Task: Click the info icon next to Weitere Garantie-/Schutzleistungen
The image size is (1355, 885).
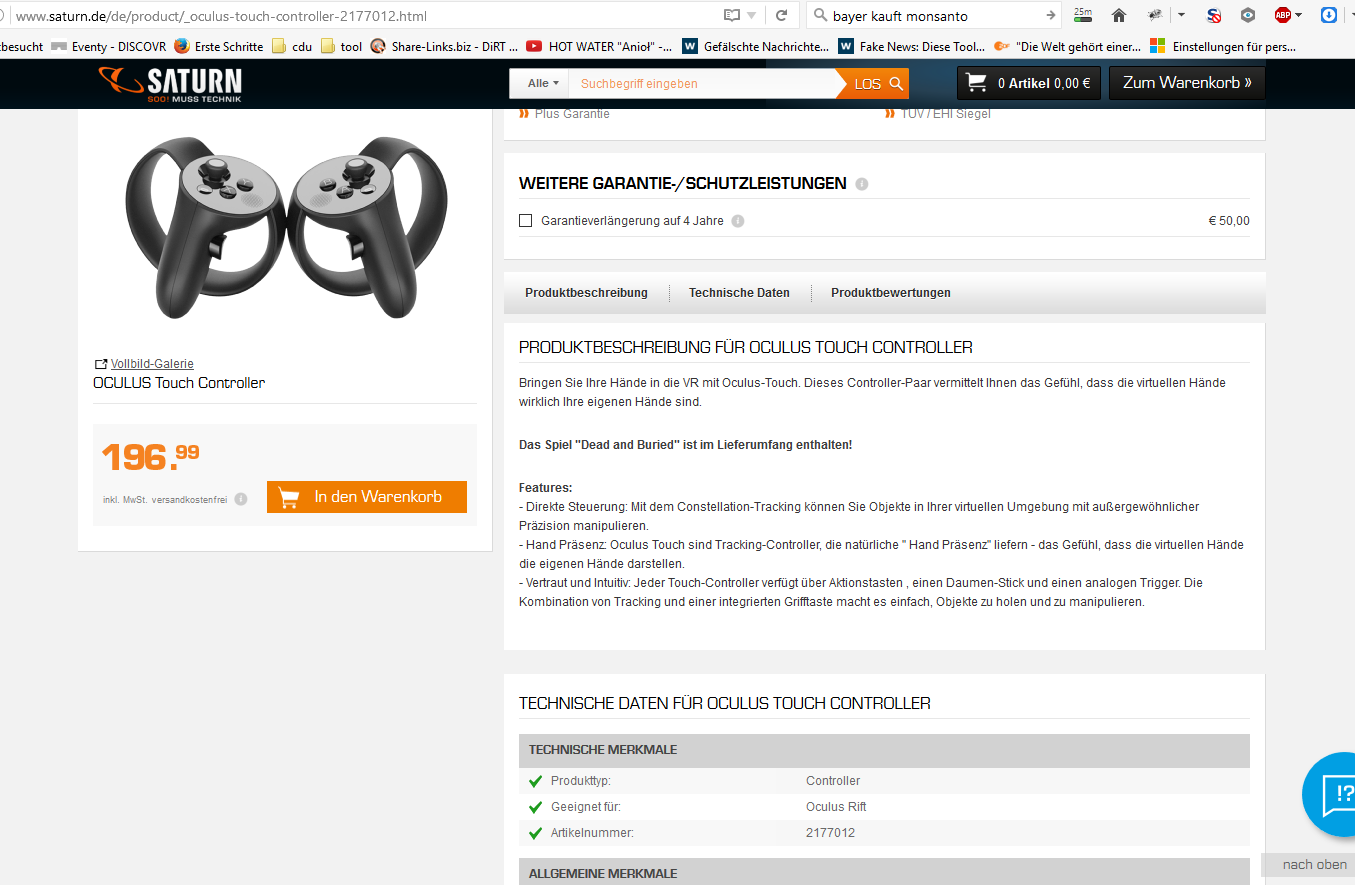Action: (x=862, y=184)
